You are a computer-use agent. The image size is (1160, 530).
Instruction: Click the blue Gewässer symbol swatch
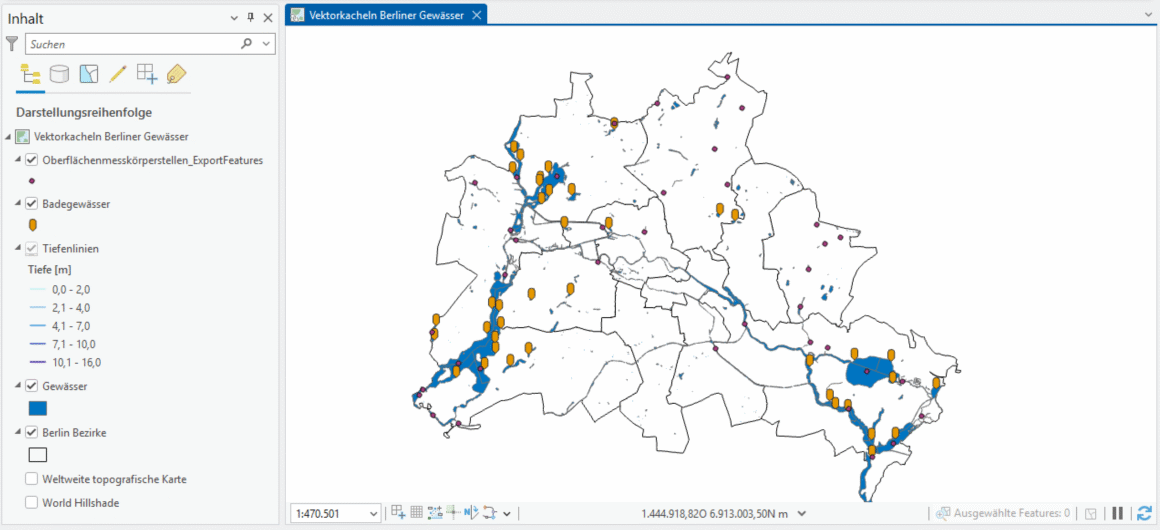[x=37, y=408]
